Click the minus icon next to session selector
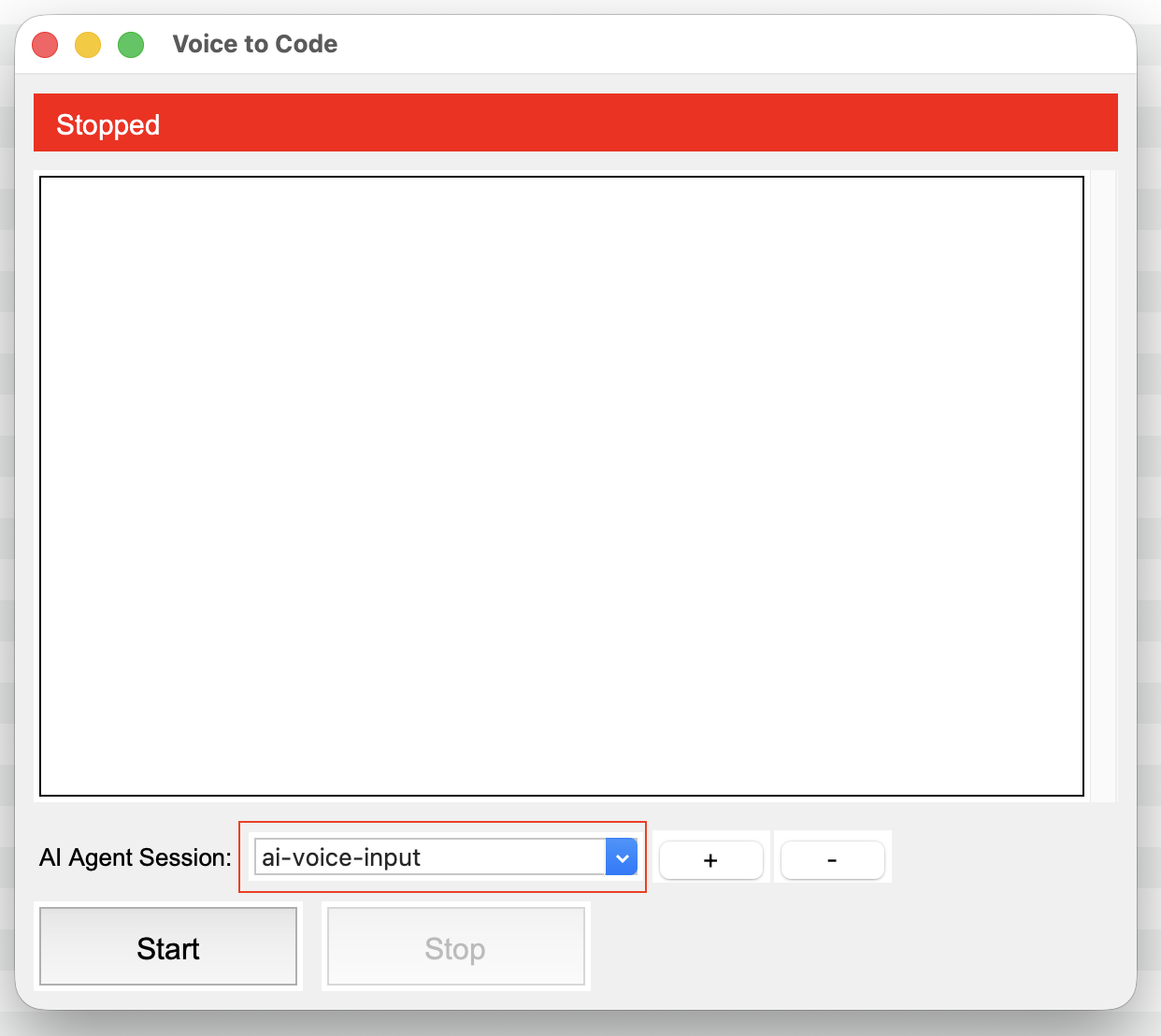The height and width of the screenshot is (1036, 1161). click(x=832, y=859)
